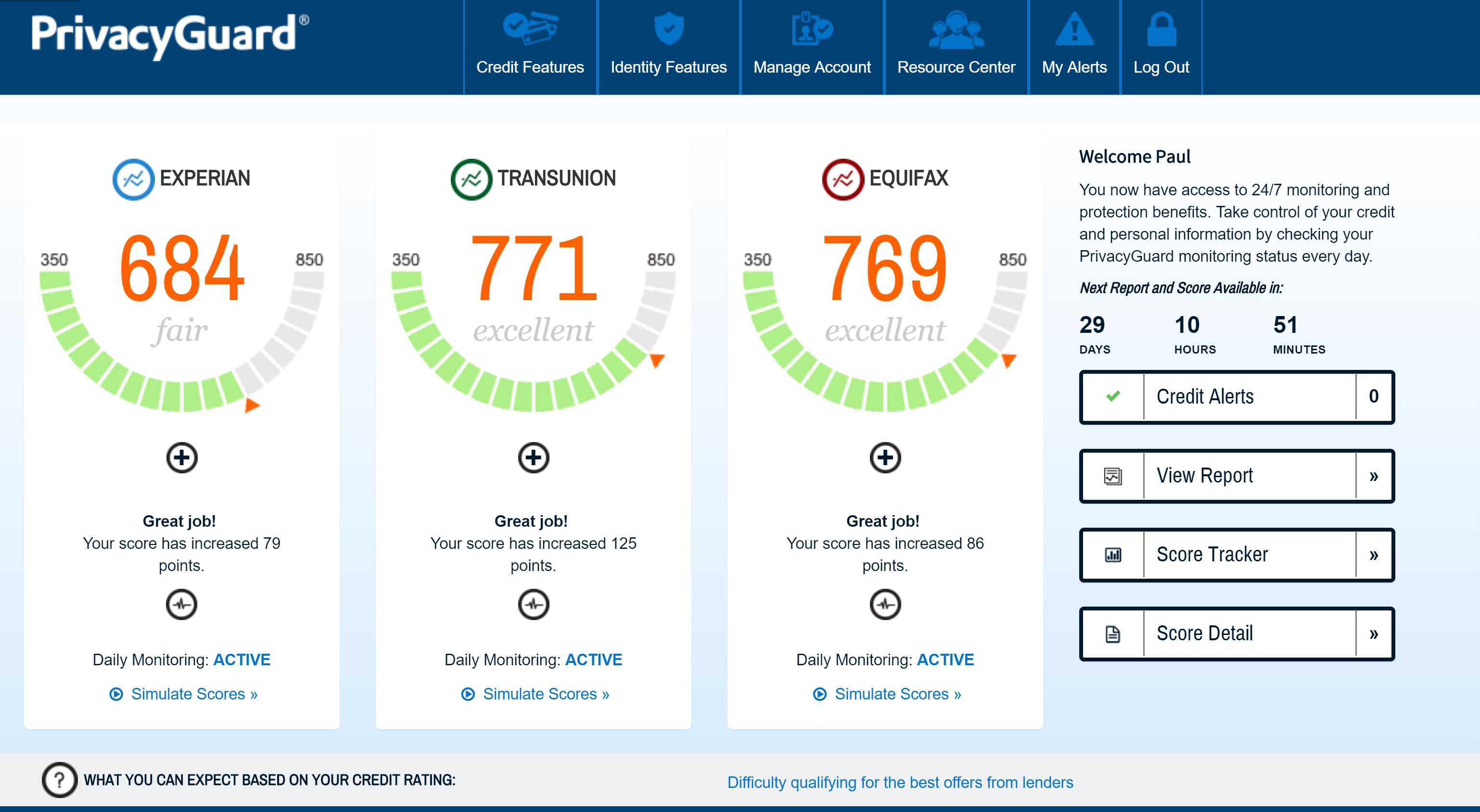1480x812 pixels.
Task: Click the ACTIVE status under TransUnion
Action: (594, 660)
